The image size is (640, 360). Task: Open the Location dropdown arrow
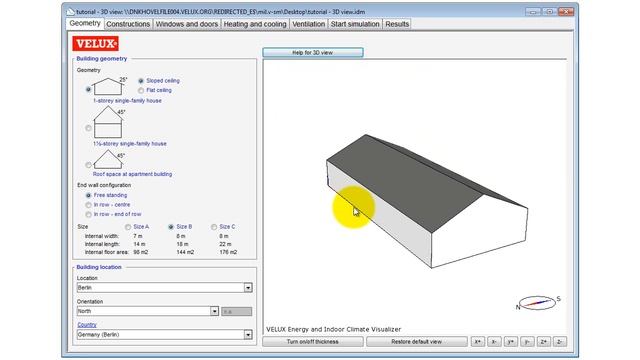point(248,288)
